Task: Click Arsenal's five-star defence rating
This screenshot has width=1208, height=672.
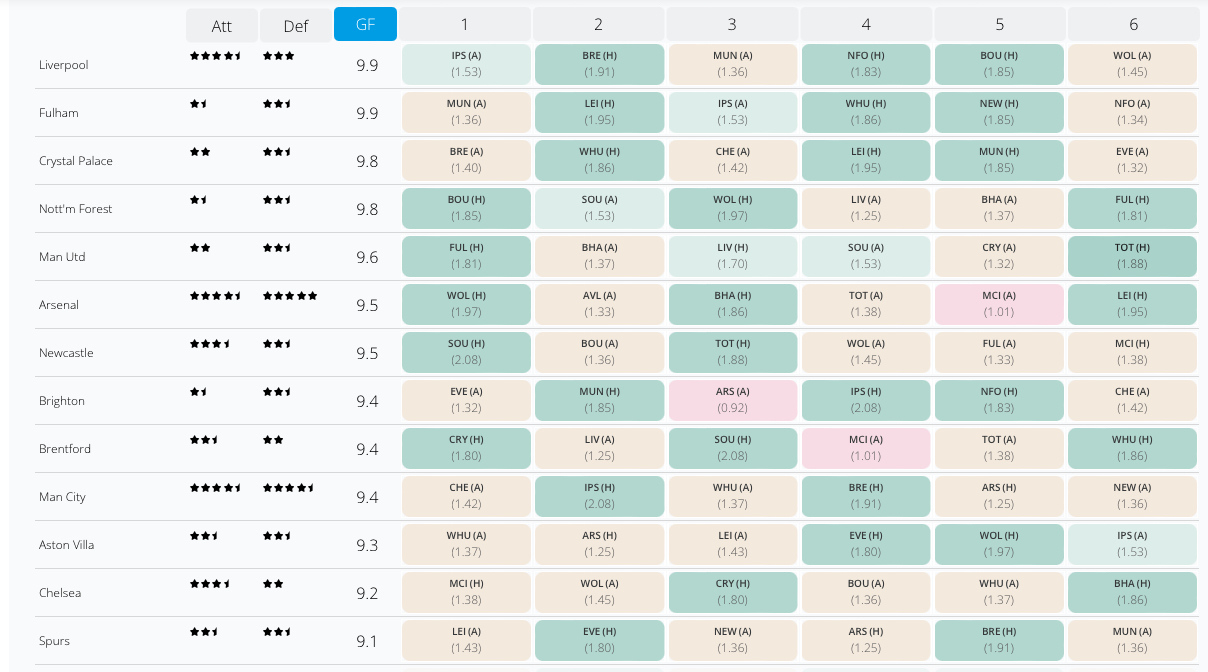Action: pyautogui.click(x=290, y=296)
